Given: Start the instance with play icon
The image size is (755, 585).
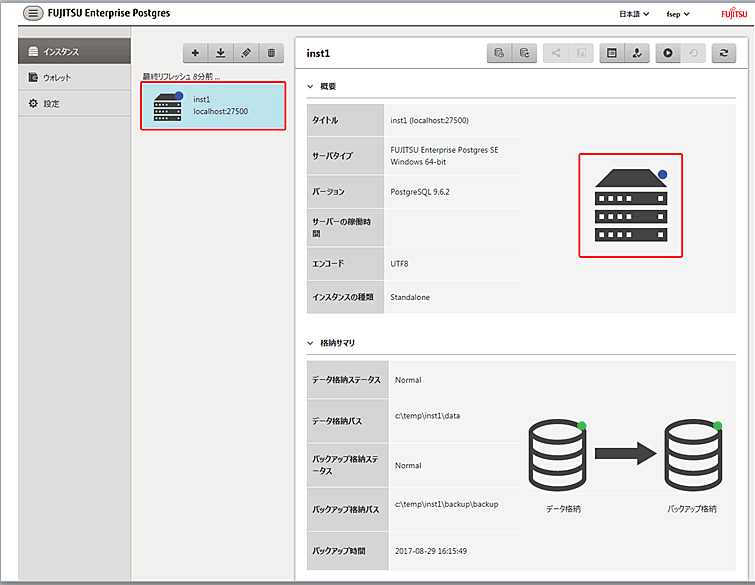Looking at the screenshot, I should click(668, 53).
